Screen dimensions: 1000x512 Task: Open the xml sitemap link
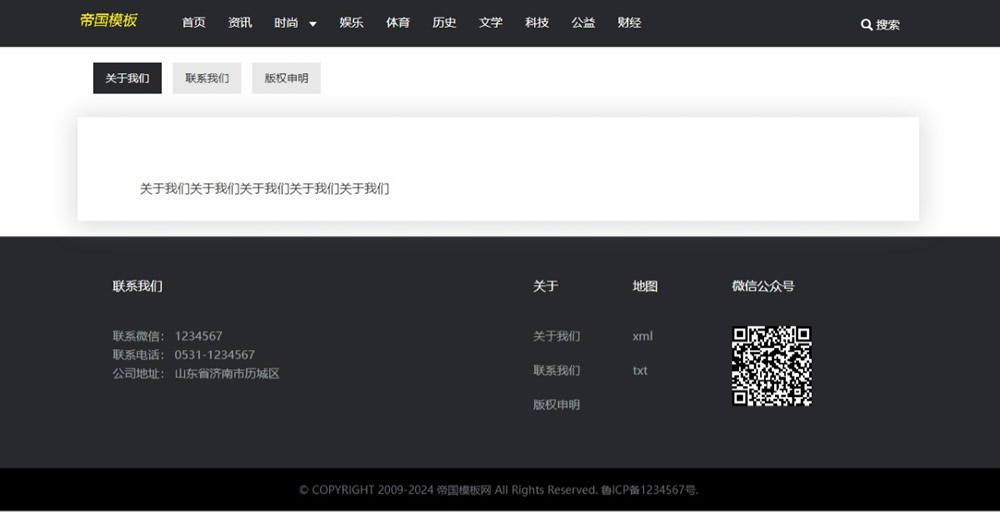642,336
